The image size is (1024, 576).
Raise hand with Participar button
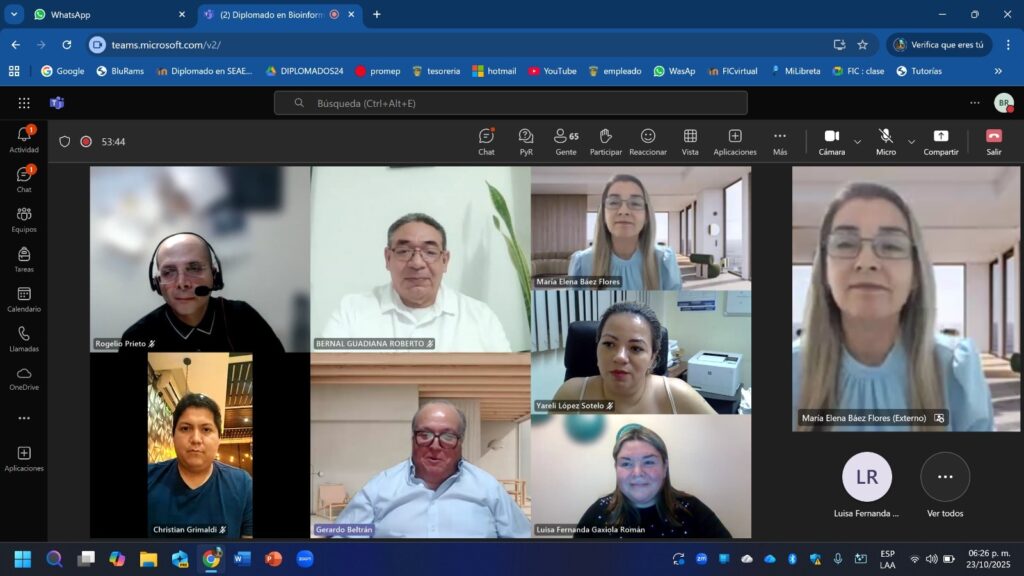pyautogui.click(x=605, y=141)
